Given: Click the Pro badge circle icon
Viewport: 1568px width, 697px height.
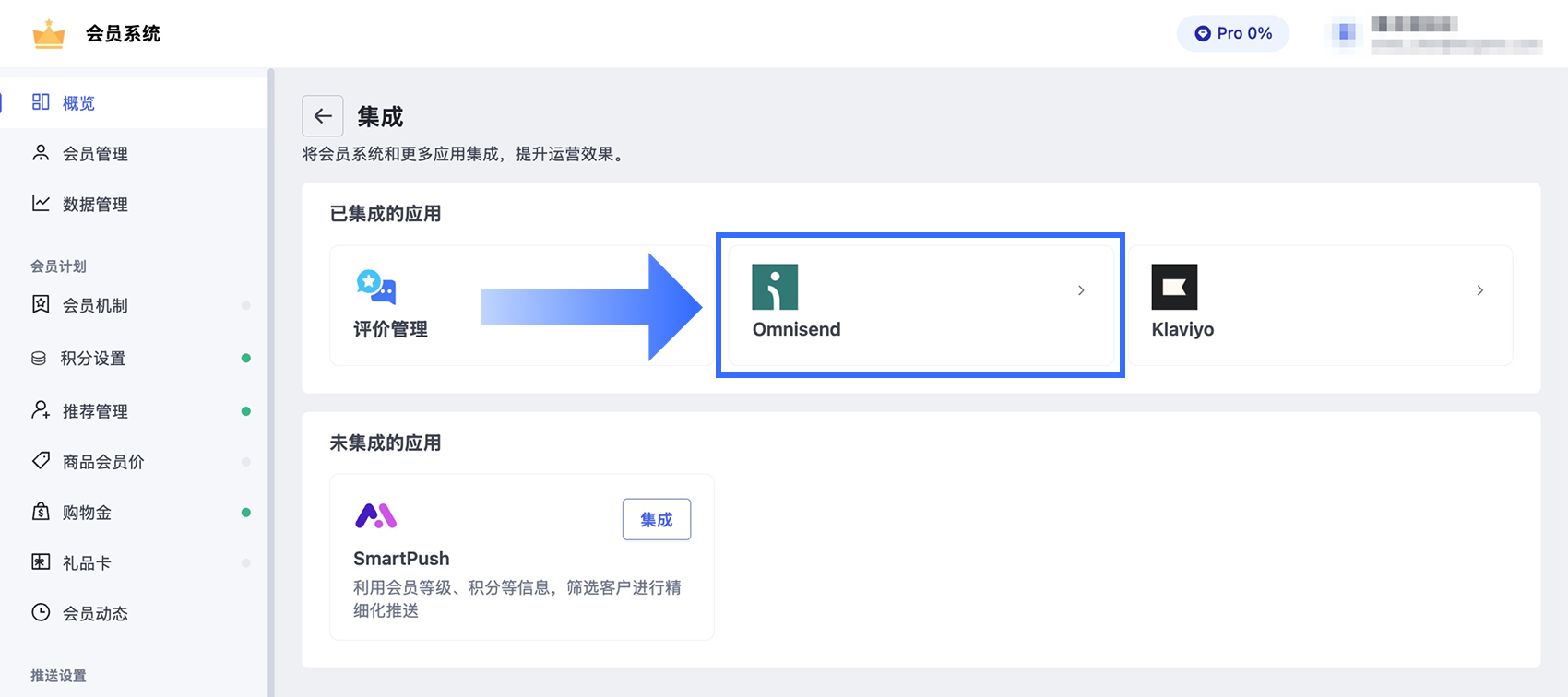Looking at the screenshot, I should (x=1203, y=33).
